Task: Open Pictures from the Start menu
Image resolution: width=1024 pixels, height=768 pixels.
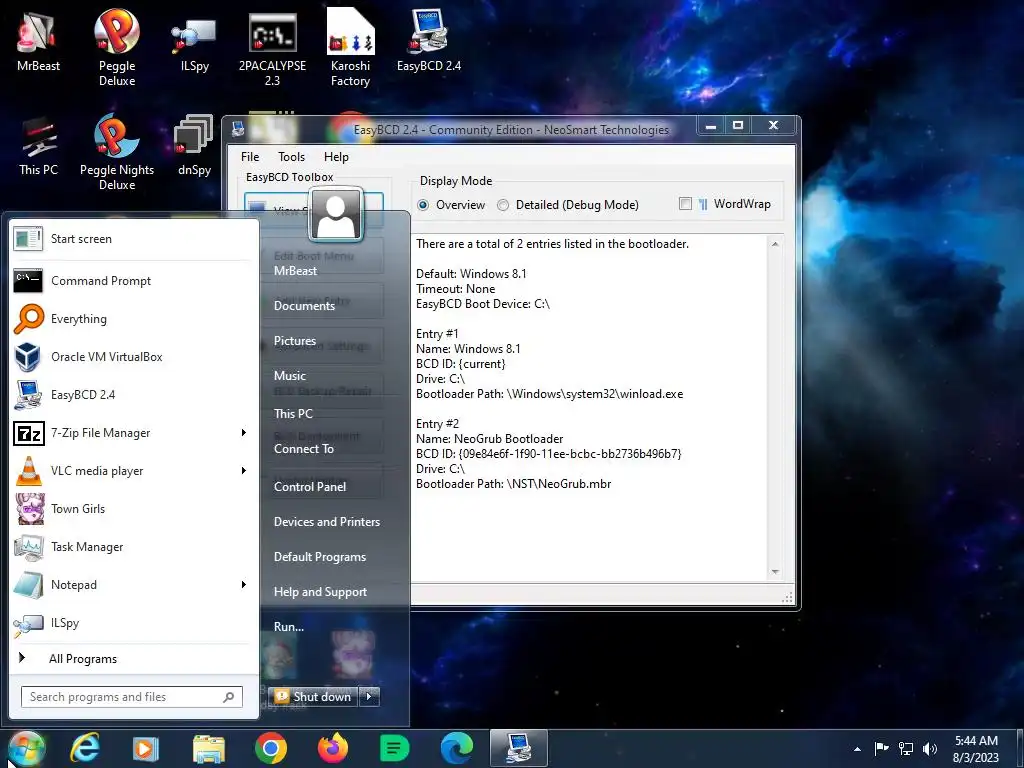Action: pos(295,341)
